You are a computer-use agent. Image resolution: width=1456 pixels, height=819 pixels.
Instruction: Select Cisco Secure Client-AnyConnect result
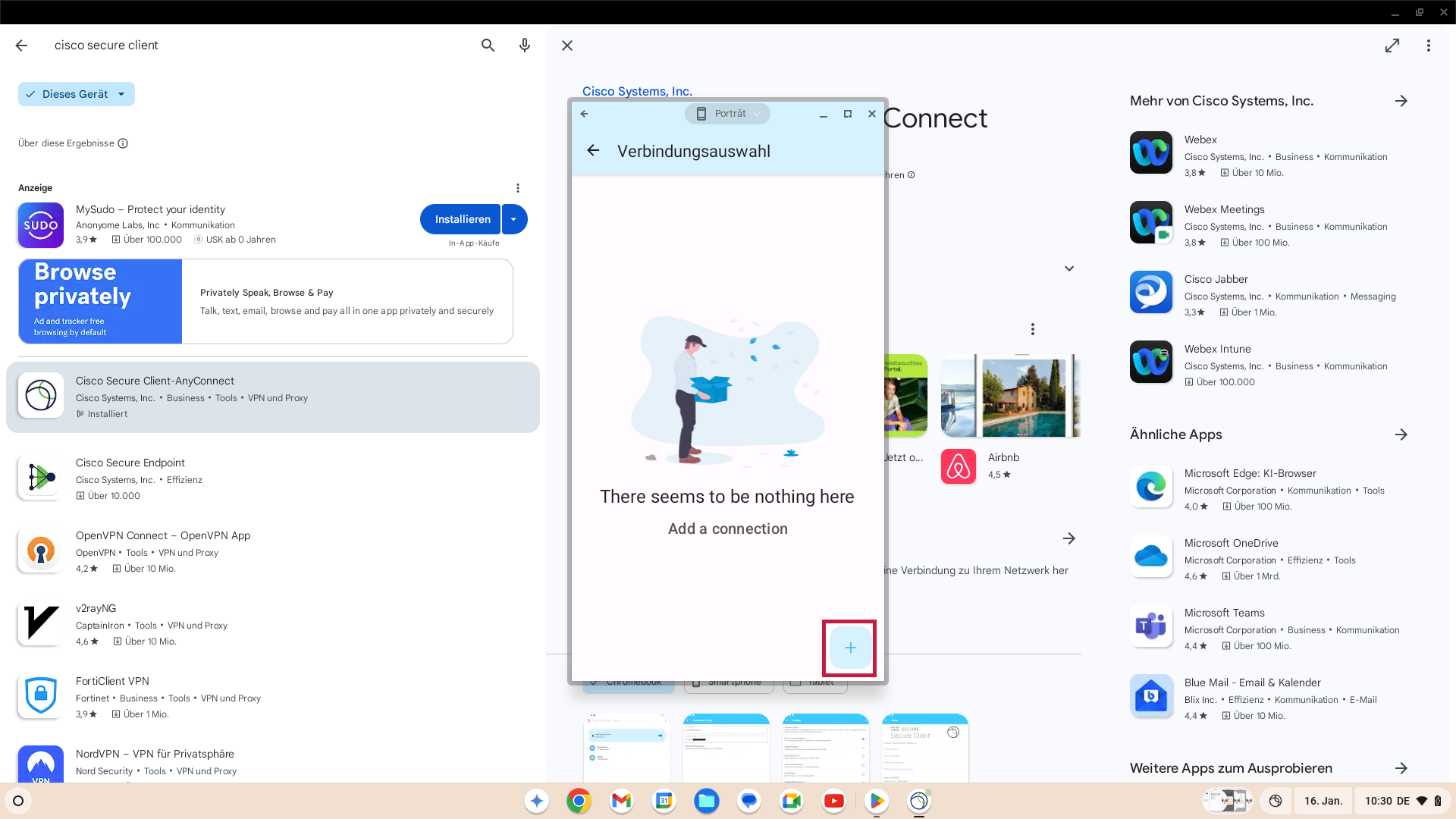[273, 397]
